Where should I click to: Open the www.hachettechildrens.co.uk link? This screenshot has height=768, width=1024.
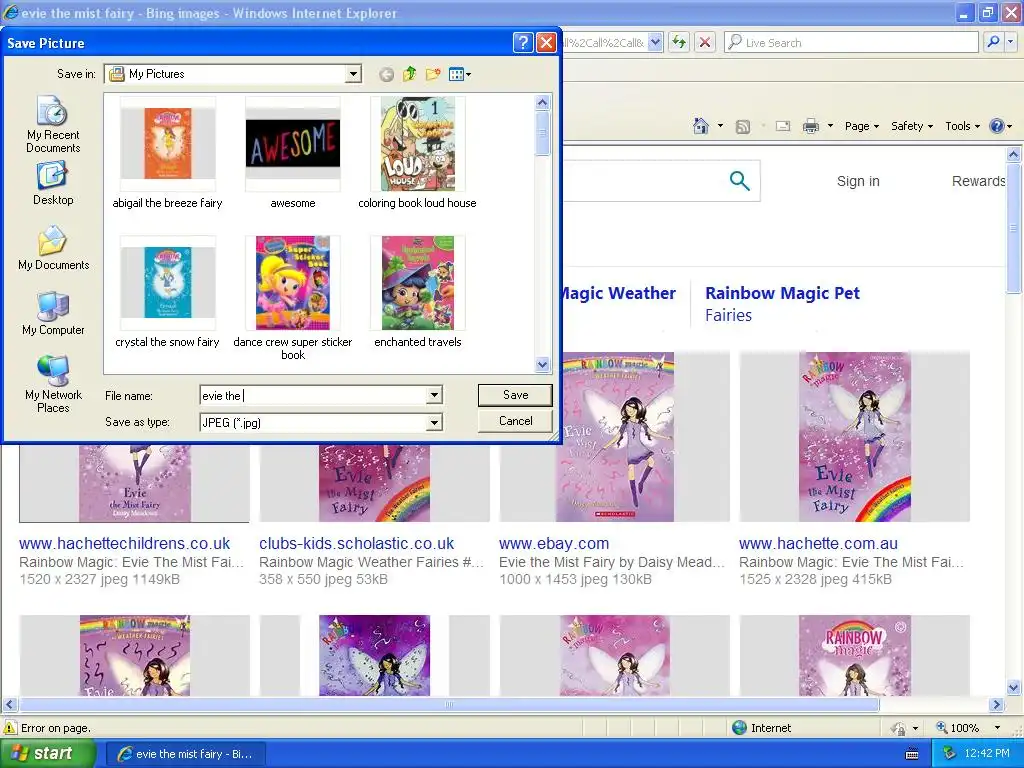click(x=125, y=543)
